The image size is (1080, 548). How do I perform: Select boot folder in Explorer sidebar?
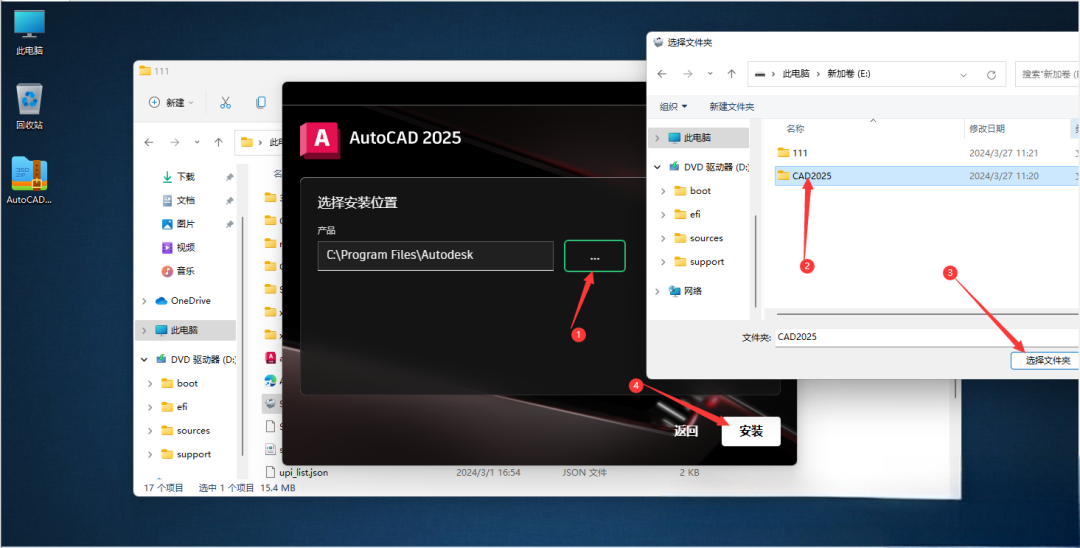click(179, 383)
